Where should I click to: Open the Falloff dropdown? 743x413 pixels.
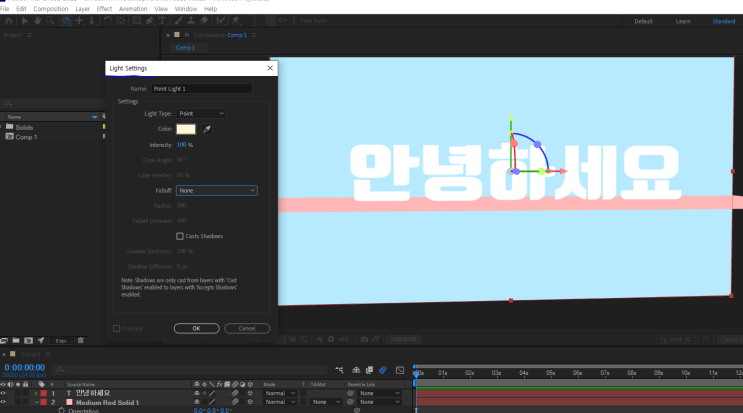pyautogui.click(x=217, y=190)
